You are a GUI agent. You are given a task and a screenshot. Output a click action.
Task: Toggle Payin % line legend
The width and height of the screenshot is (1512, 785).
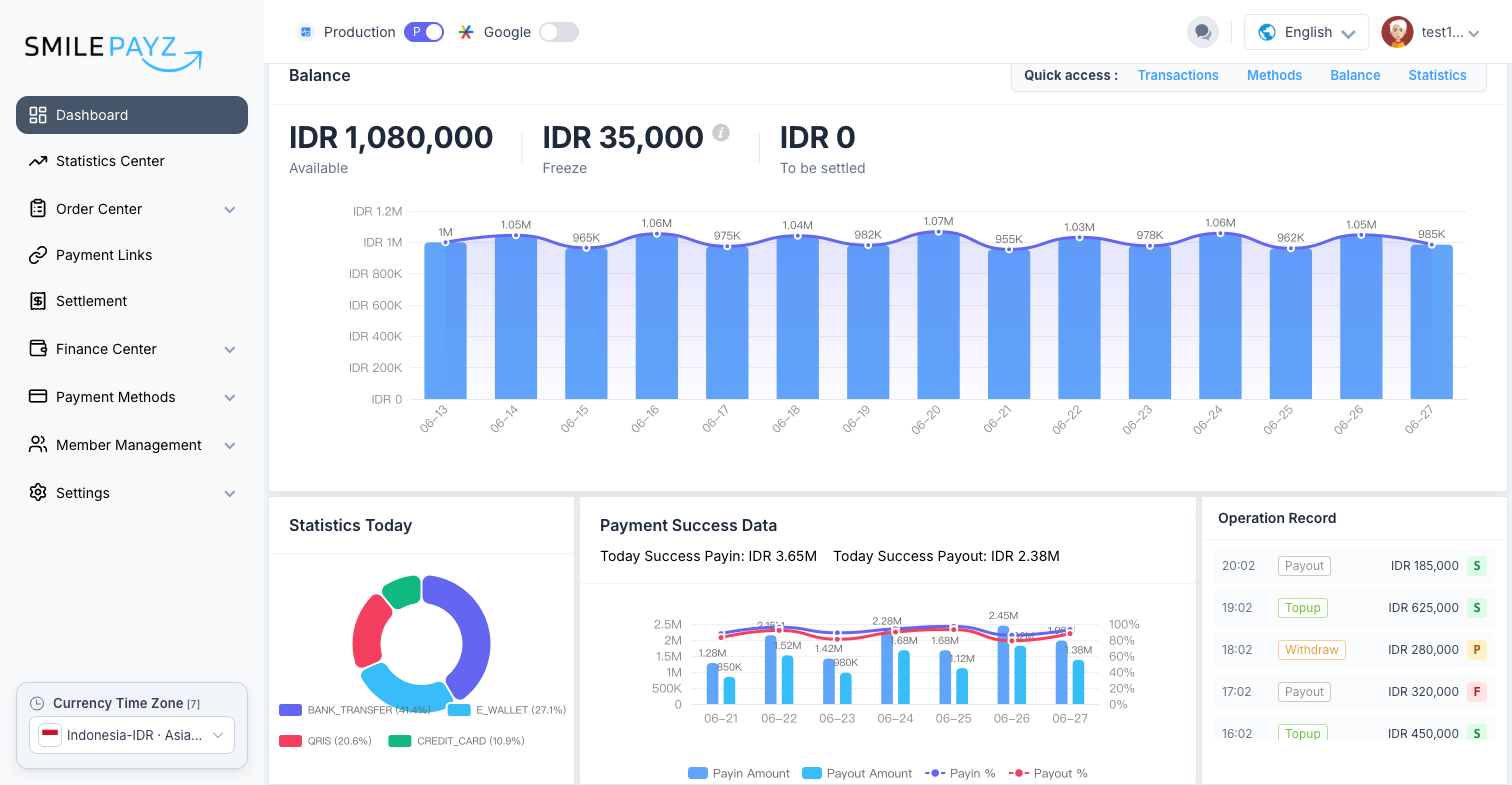click(961, 773)
